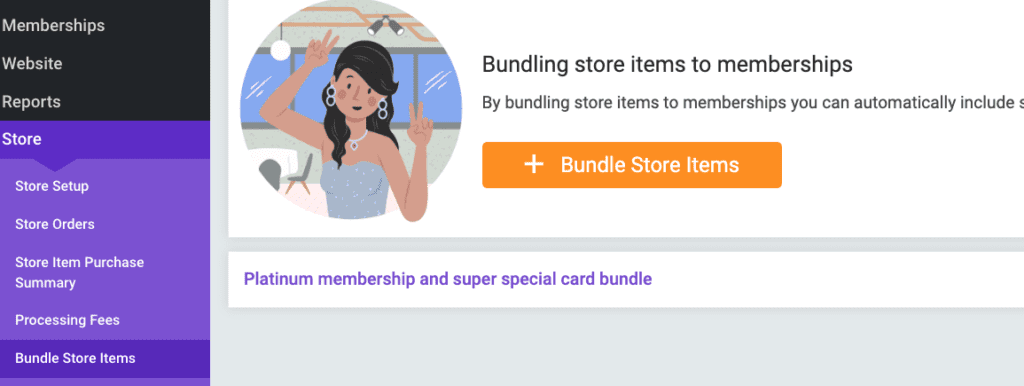
Task: Click the Bundling store items to memberships heading
Action: pyautogui.click(x=667, y=65)
